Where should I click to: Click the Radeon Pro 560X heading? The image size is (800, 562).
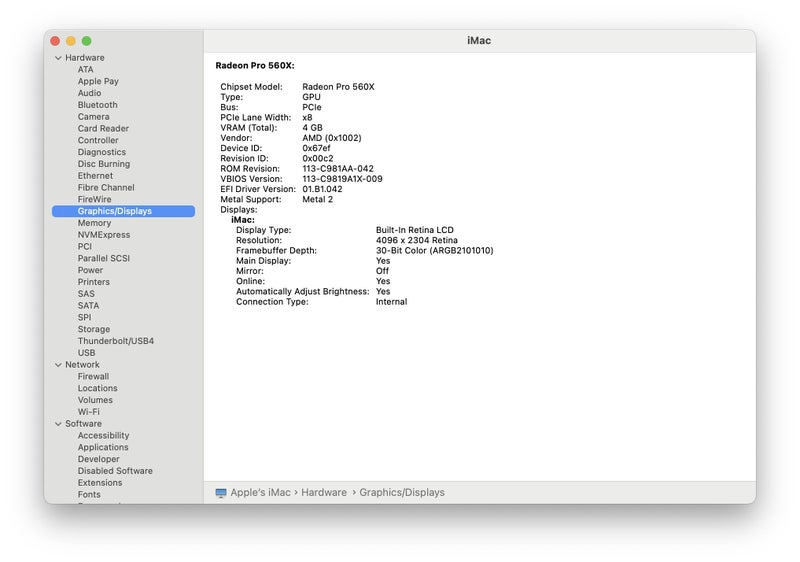(255, 65)
